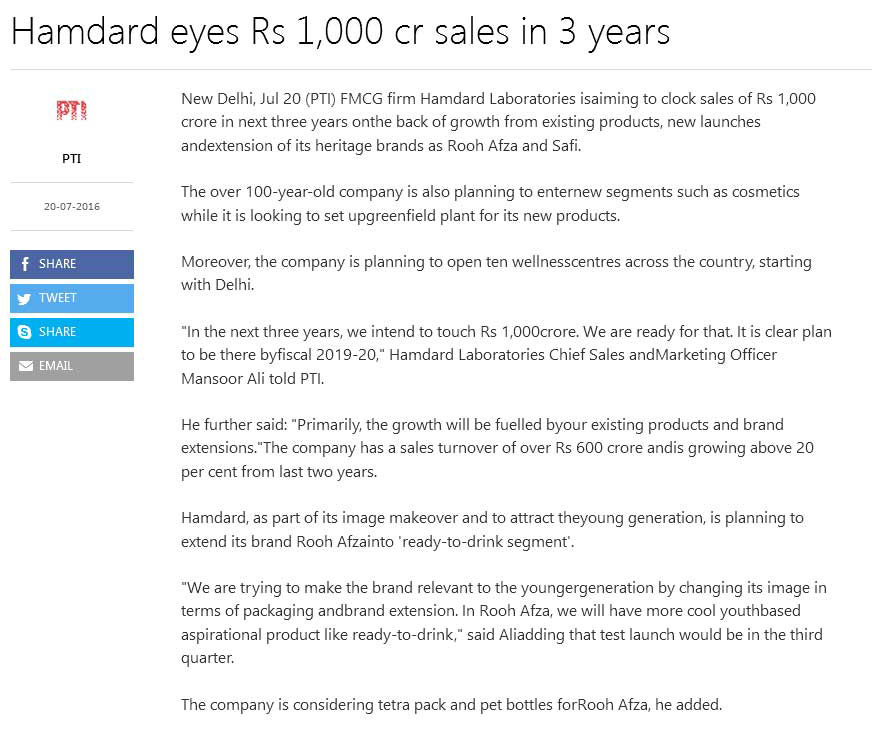Screen dimensions: 872x729
Task: Select the last line about tetra pack bottles
Action: 451,705
